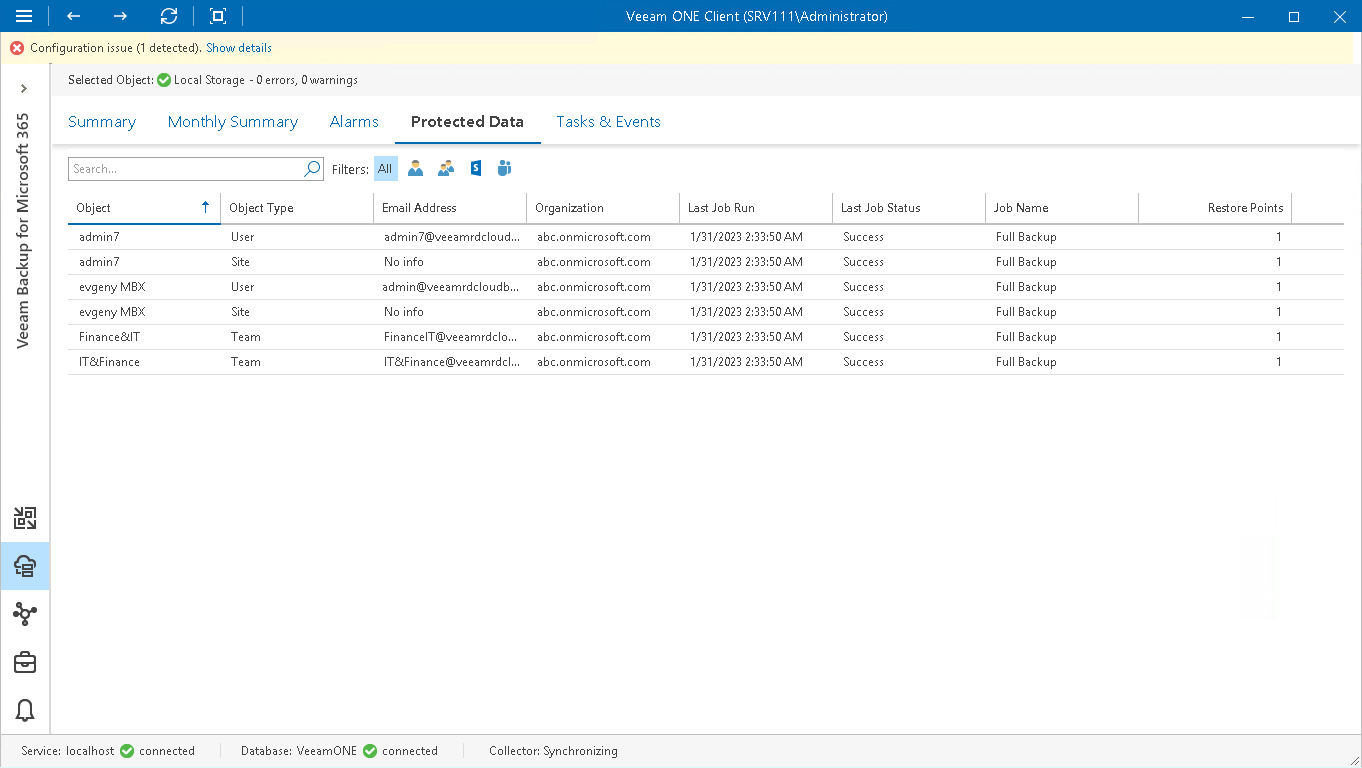Open the Business View section
The image size is (1362, 768).
pos(24,663)
